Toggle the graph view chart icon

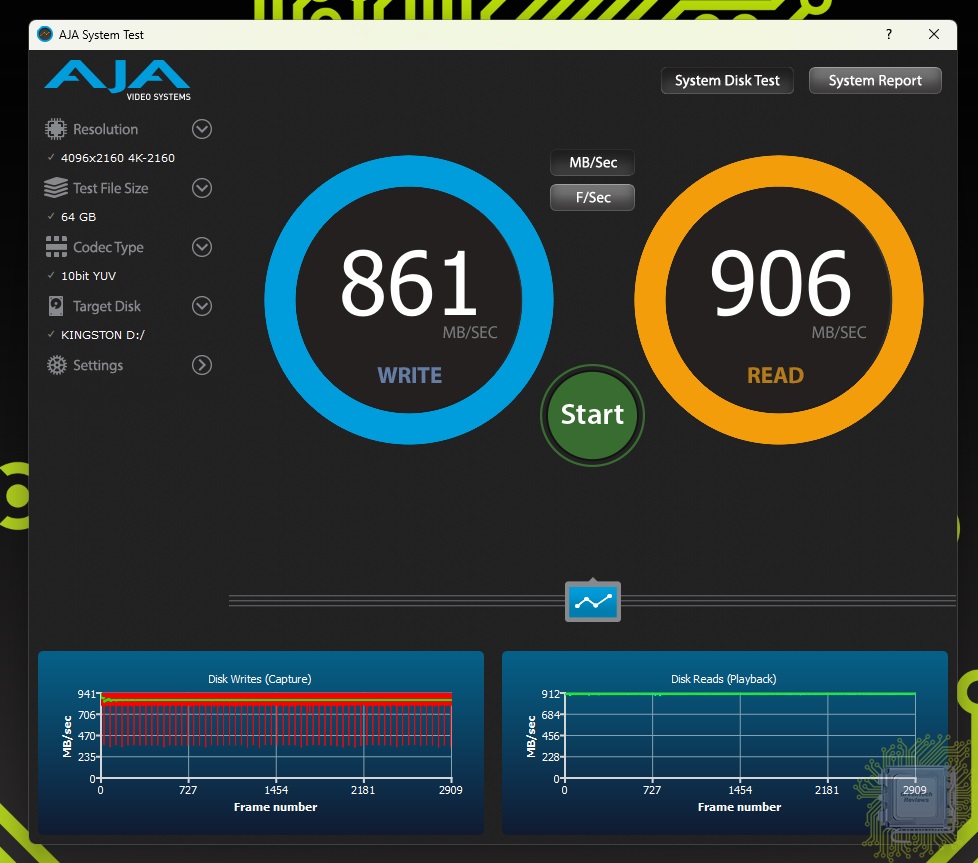592,601
